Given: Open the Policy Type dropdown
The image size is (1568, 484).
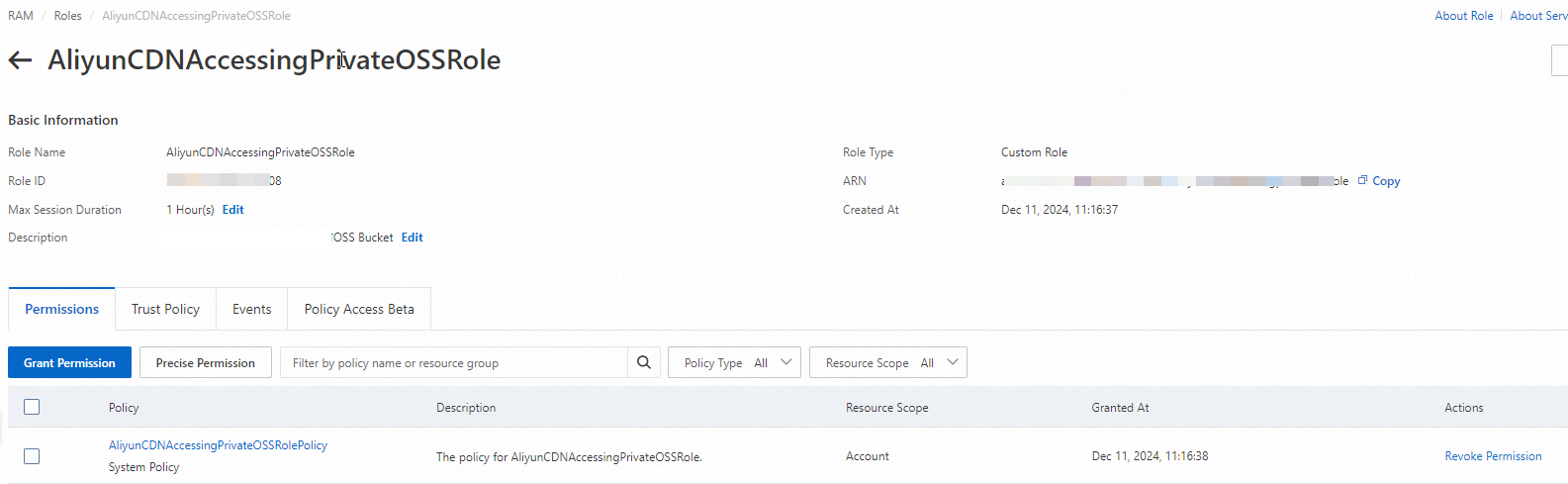Looking at the screenshot, I should pos(734,362).
